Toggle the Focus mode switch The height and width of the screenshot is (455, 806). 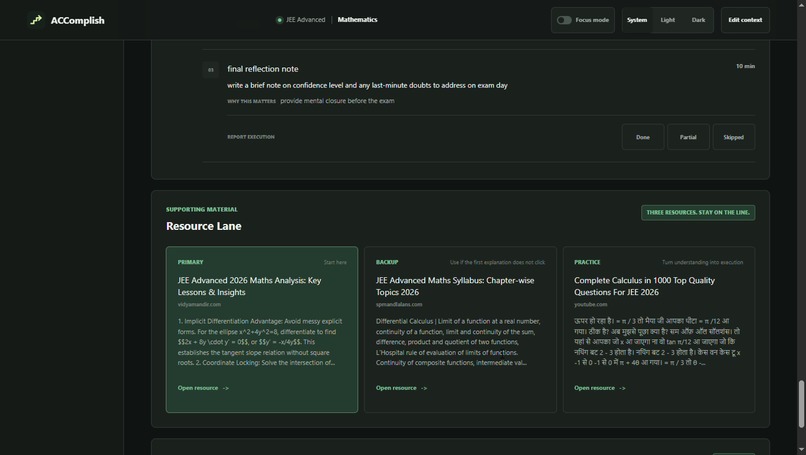(564, 20)
